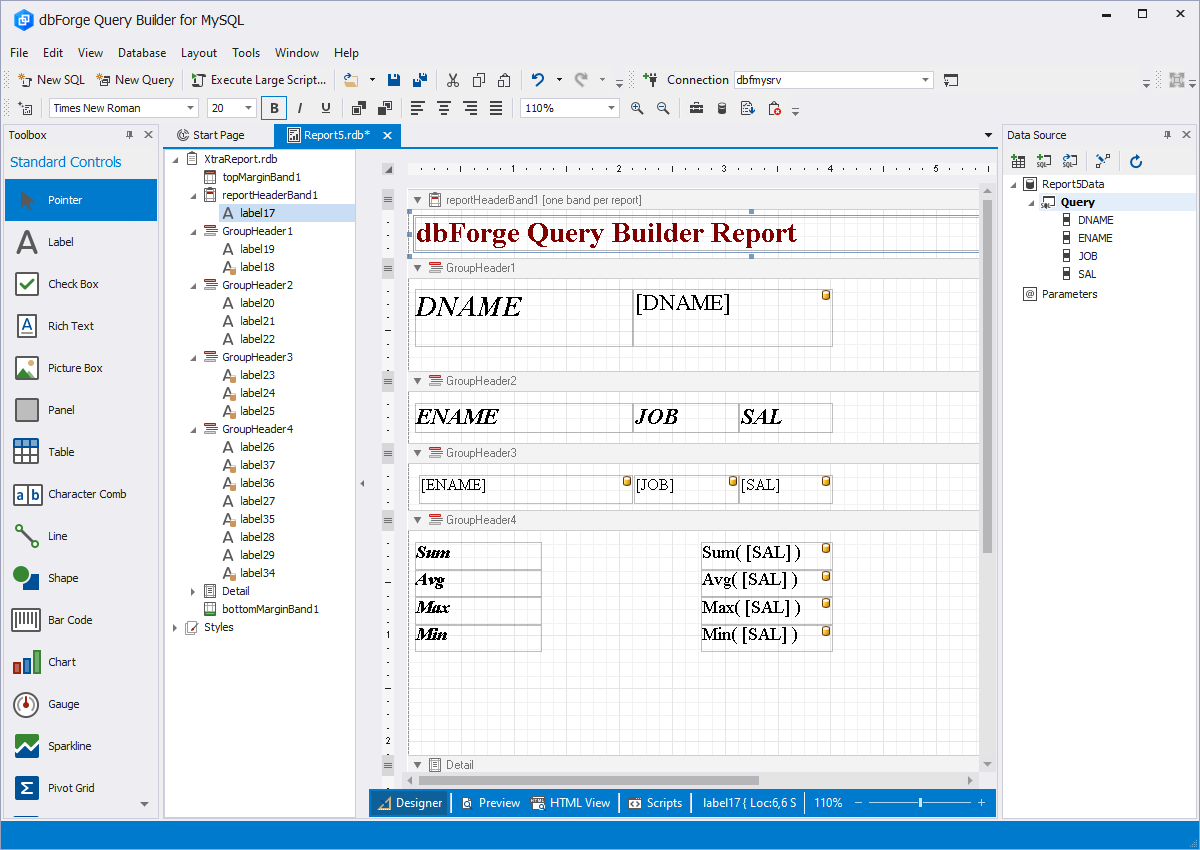Pin the Toolbox panel

(x=129, y=135)
